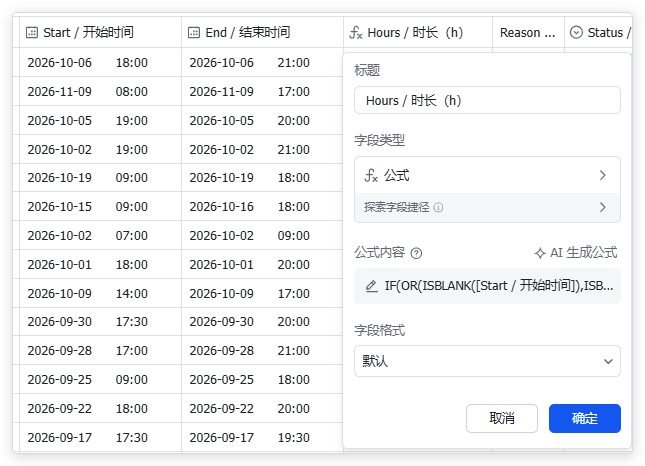645x466 pixels.
Task: Click start cell 2026-10-02 19:00
Action: 100,149
